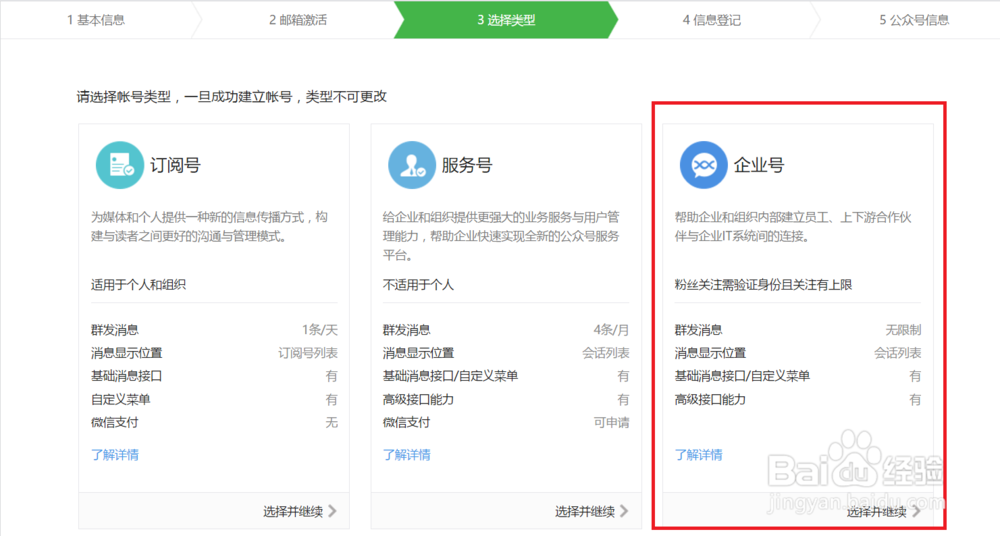Open 了解详情 link in 服务号 card
The width and height of the screenshot is (1000, 536).
407,455
